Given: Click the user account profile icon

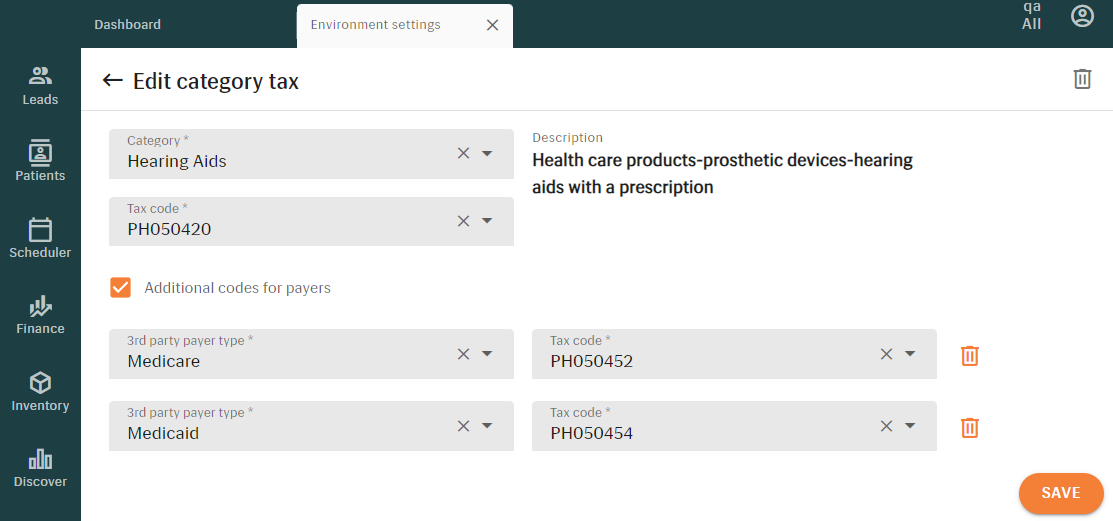Looking at the screenshot, I should coord(1082,16).
